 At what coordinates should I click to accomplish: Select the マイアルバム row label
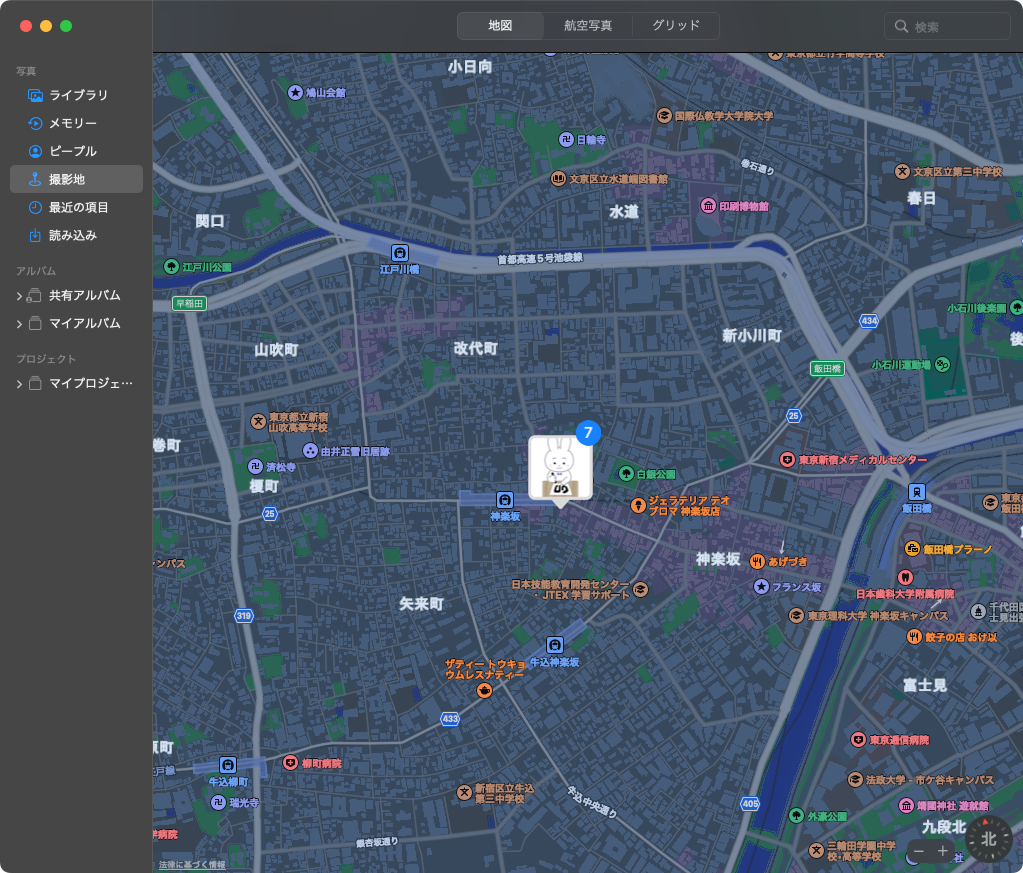coord(85,324)
